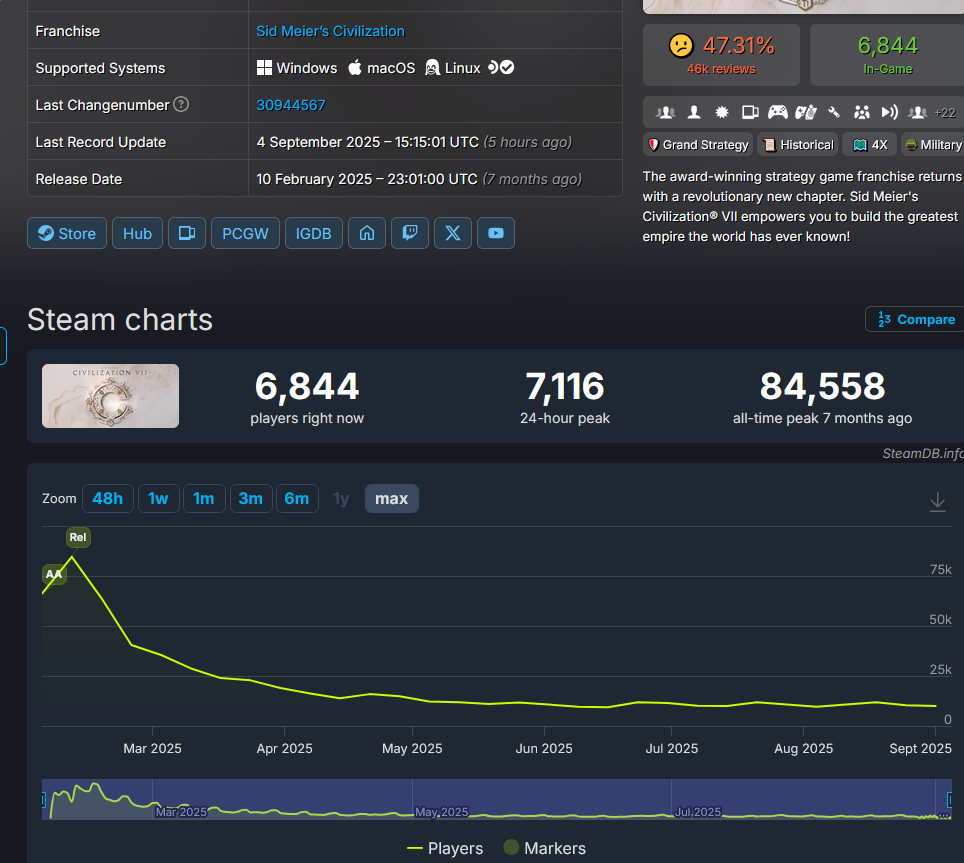964x863 pixels.
Task: Open the 46k reviews percentage box
Action: click(x=721, y=55)
